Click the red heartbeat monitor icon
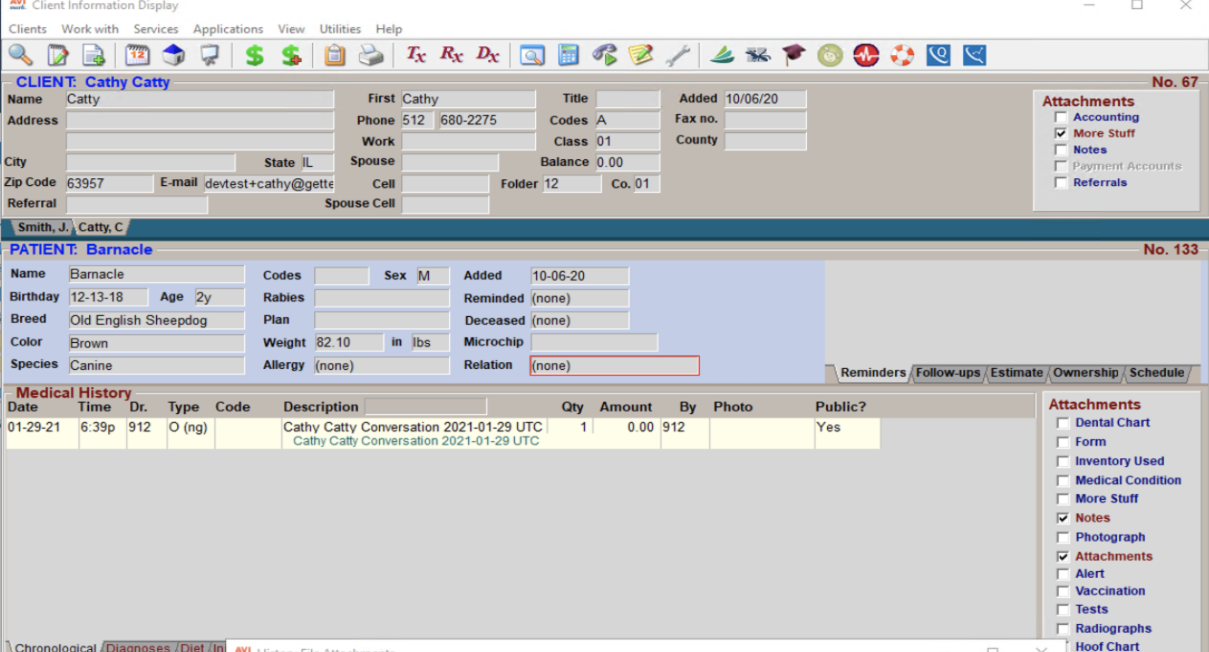Image resolution: width=1209 pixels, height=652 pixels. tap(866, 55)
